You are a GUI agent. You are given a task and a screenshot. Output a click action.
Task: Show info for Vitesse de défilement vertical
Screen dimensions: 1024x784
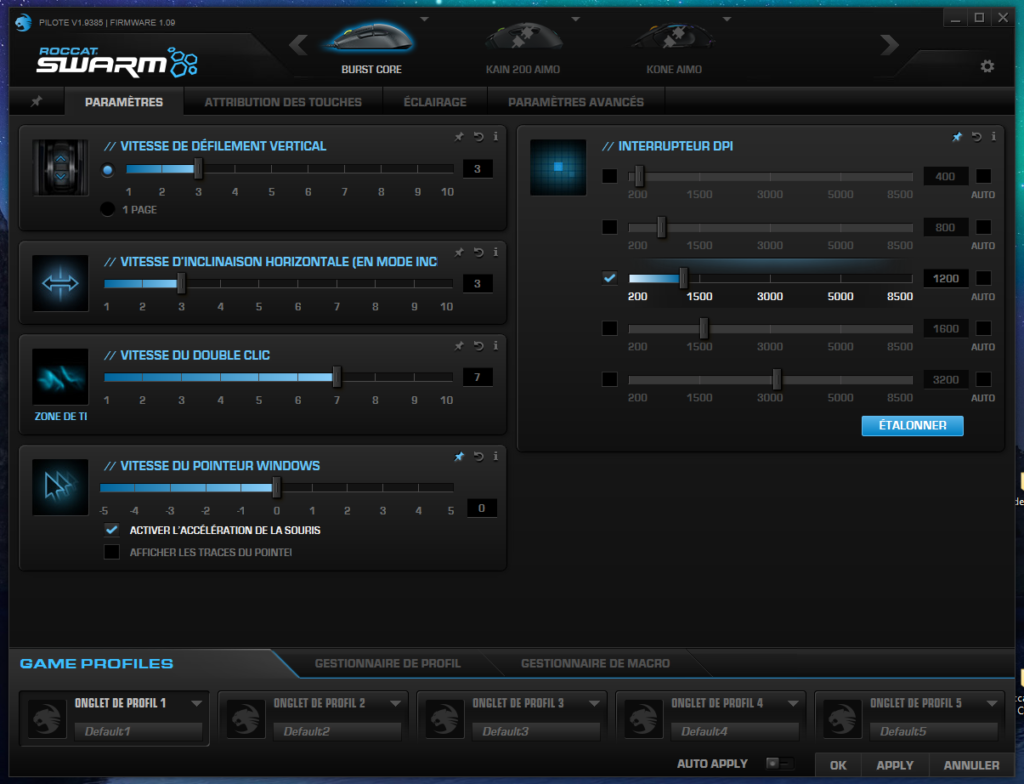pyautogui.click(x=496, y=137)
